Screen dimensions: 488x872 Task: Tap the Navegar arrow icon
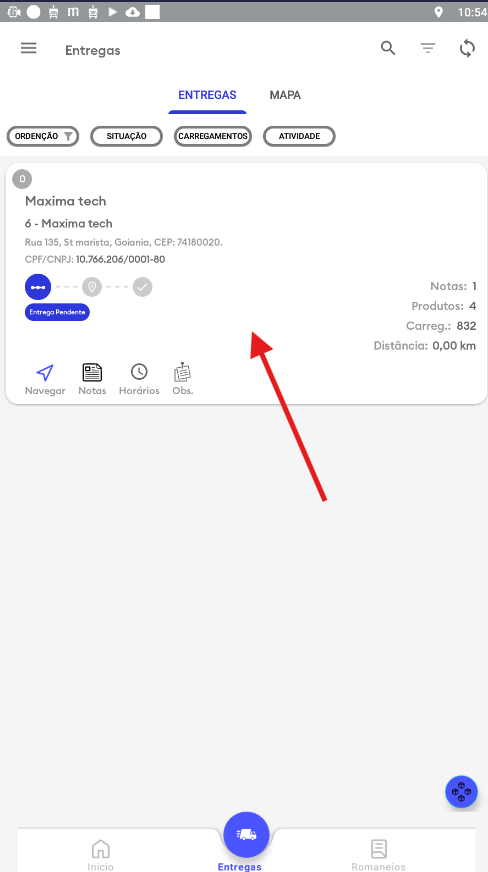45,372
